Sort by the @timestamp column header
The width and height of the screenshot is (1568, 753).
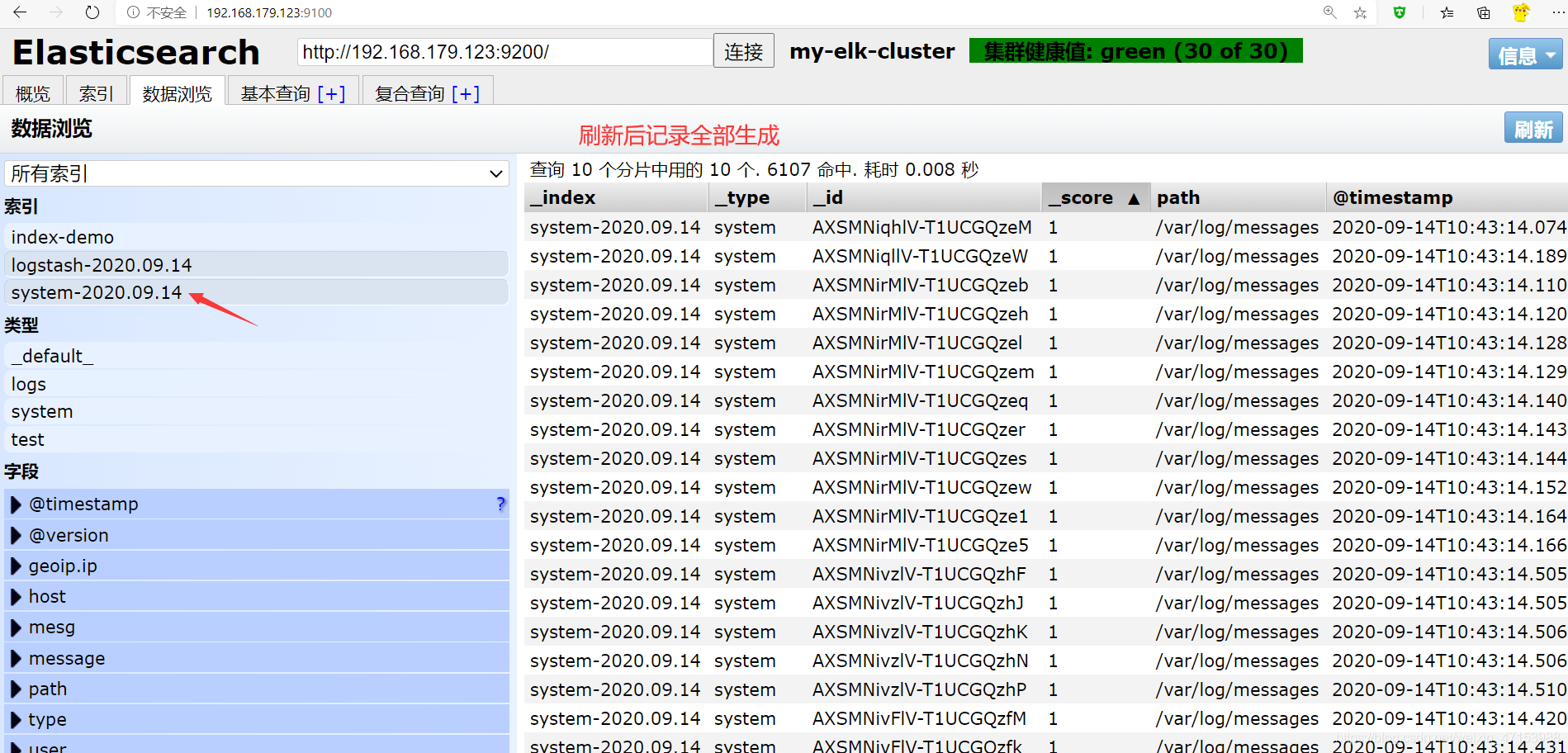coord(1447,197)
